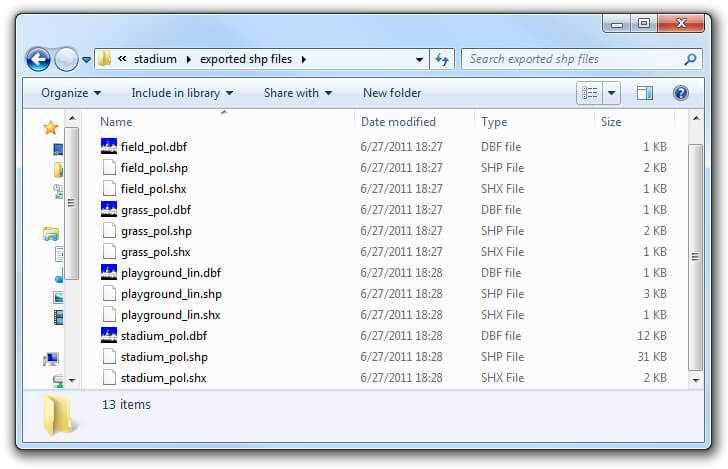Select the field_pol.shp file icon

click(109, 167)
